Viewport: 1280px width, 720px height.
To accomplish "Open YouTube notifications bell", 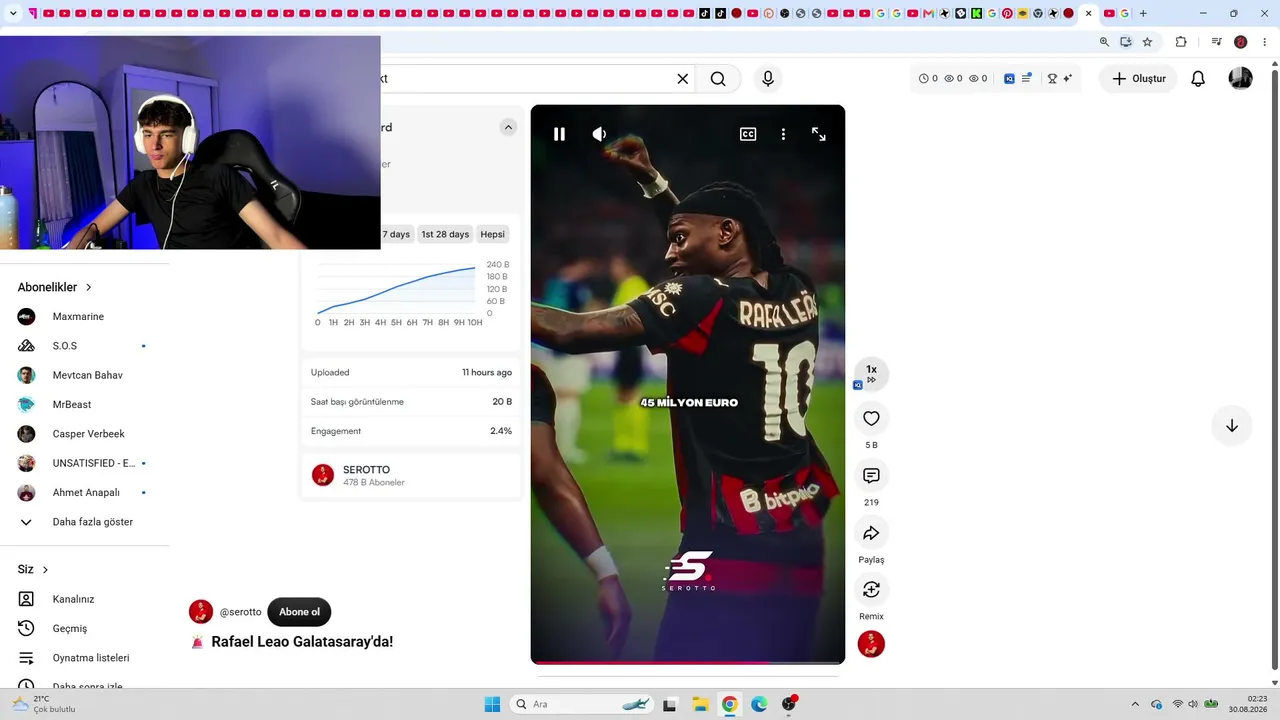I will pyautogui.click(x=1198, y=79).
